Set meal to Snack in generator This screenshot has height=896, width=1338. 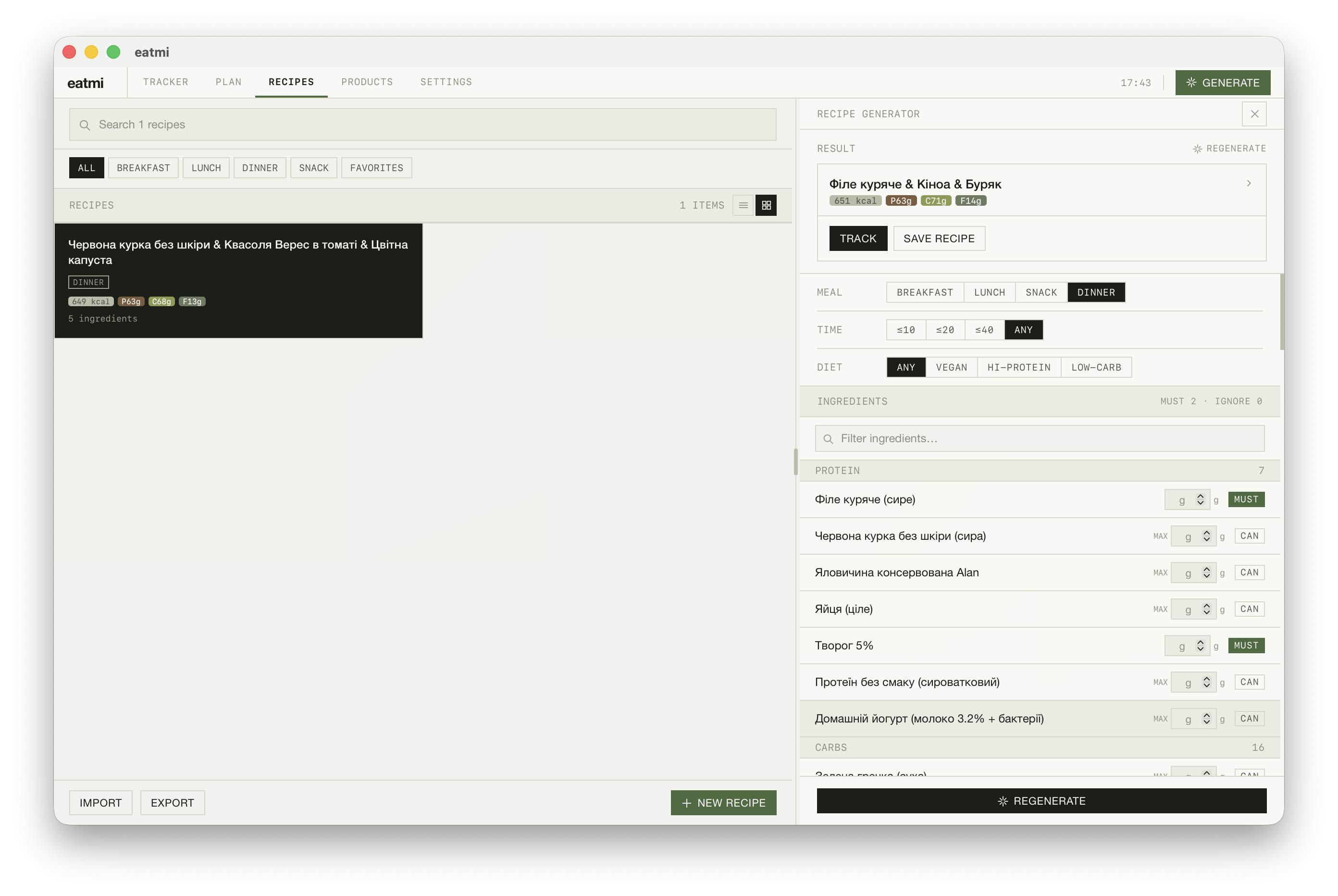coord(1041,292)
